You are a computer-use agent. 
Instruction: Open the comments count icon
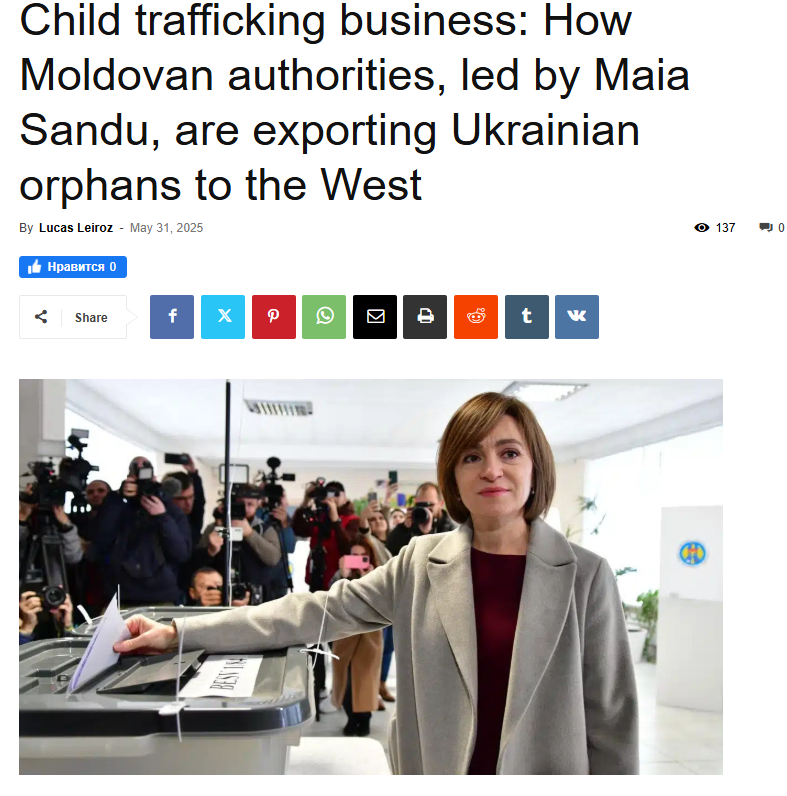coord(766,227)
